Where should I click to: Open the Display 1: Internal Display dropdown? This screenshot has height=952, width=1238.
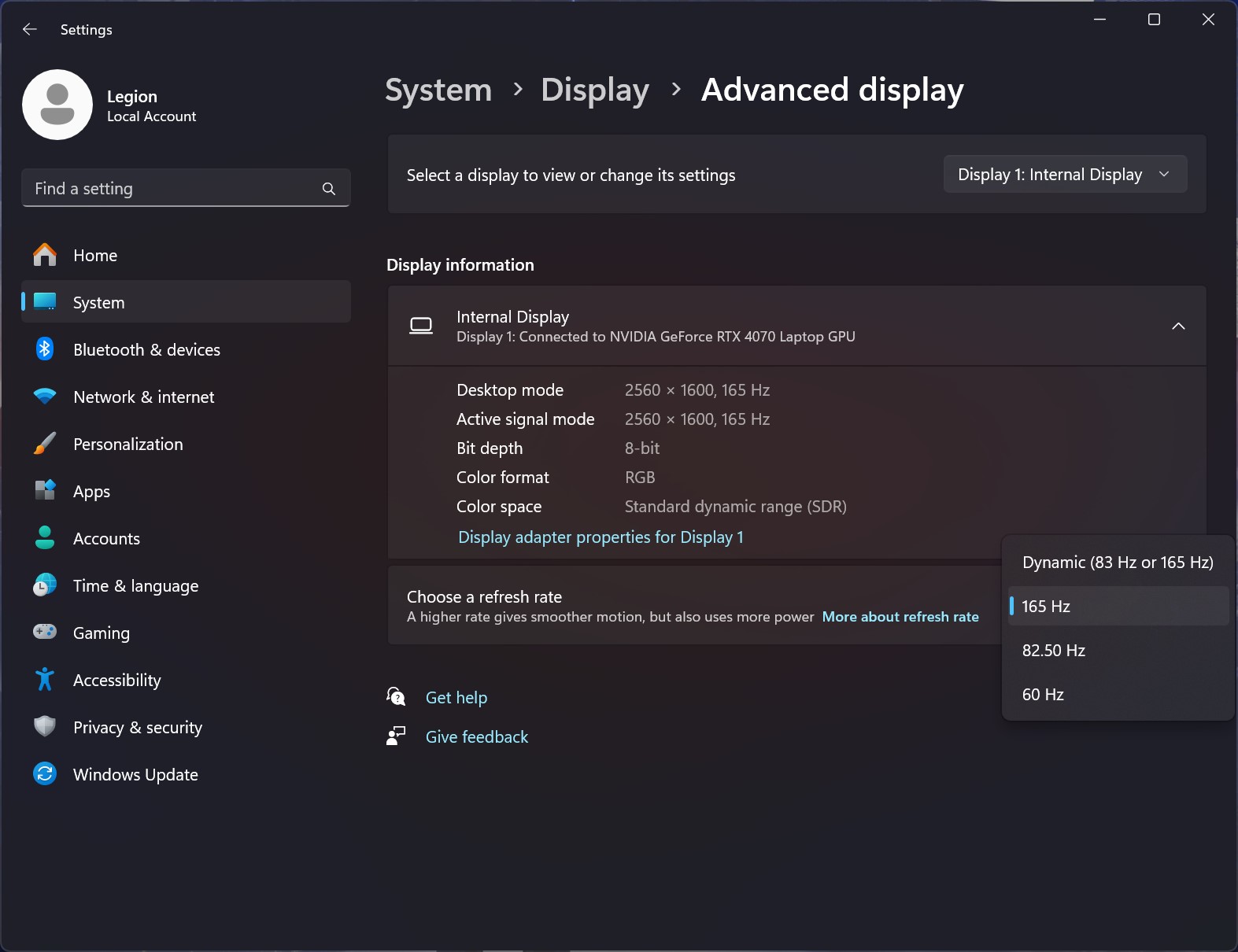click(x=1065, y=174)
